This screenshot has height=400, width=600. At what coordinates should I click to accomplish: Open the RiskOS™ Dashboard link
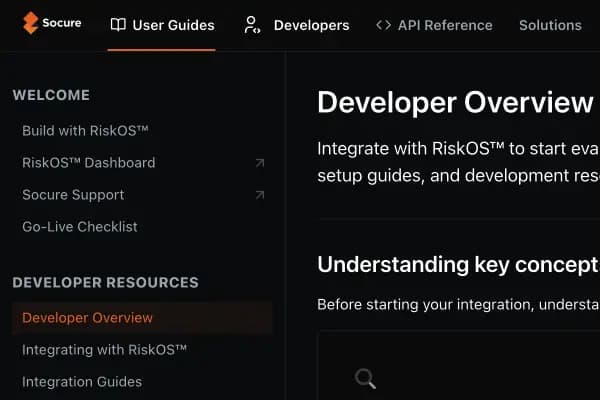click(88, 163)
